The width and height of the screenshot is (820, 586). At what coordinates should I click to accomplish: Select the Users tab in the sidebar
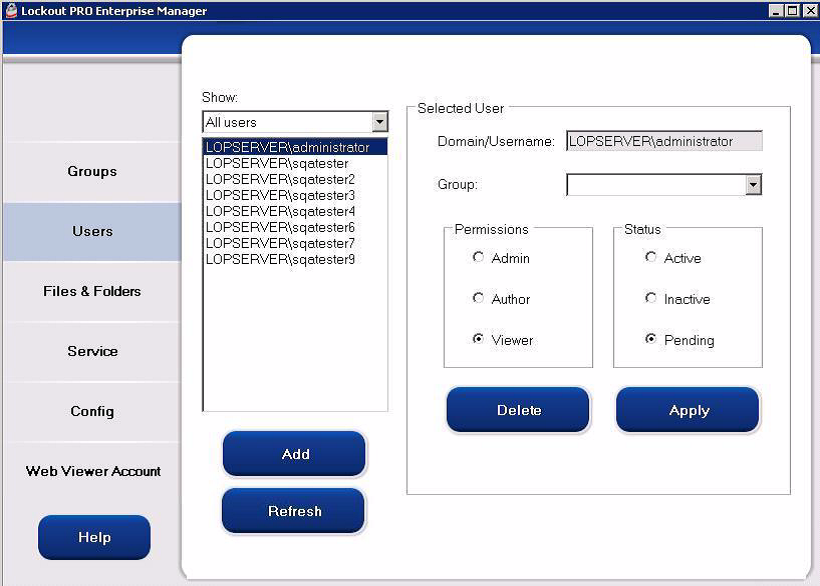click(x=91, y=231)
